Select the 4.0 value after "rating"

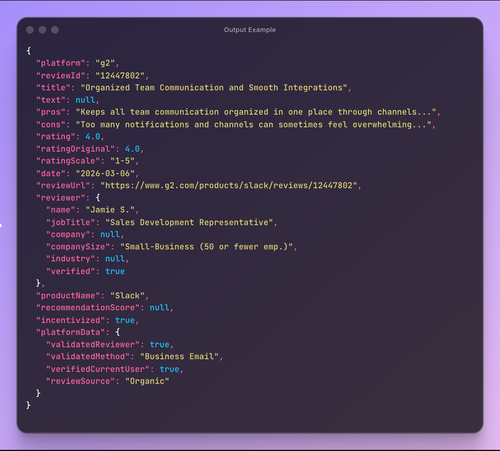93,136
